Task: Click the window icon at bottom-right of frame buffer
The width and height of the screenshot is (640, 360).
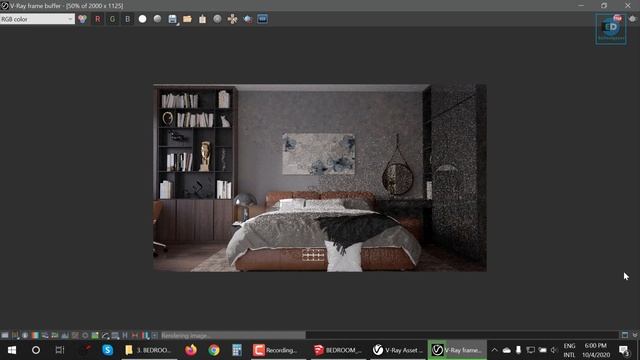Action: click(625, 335)
